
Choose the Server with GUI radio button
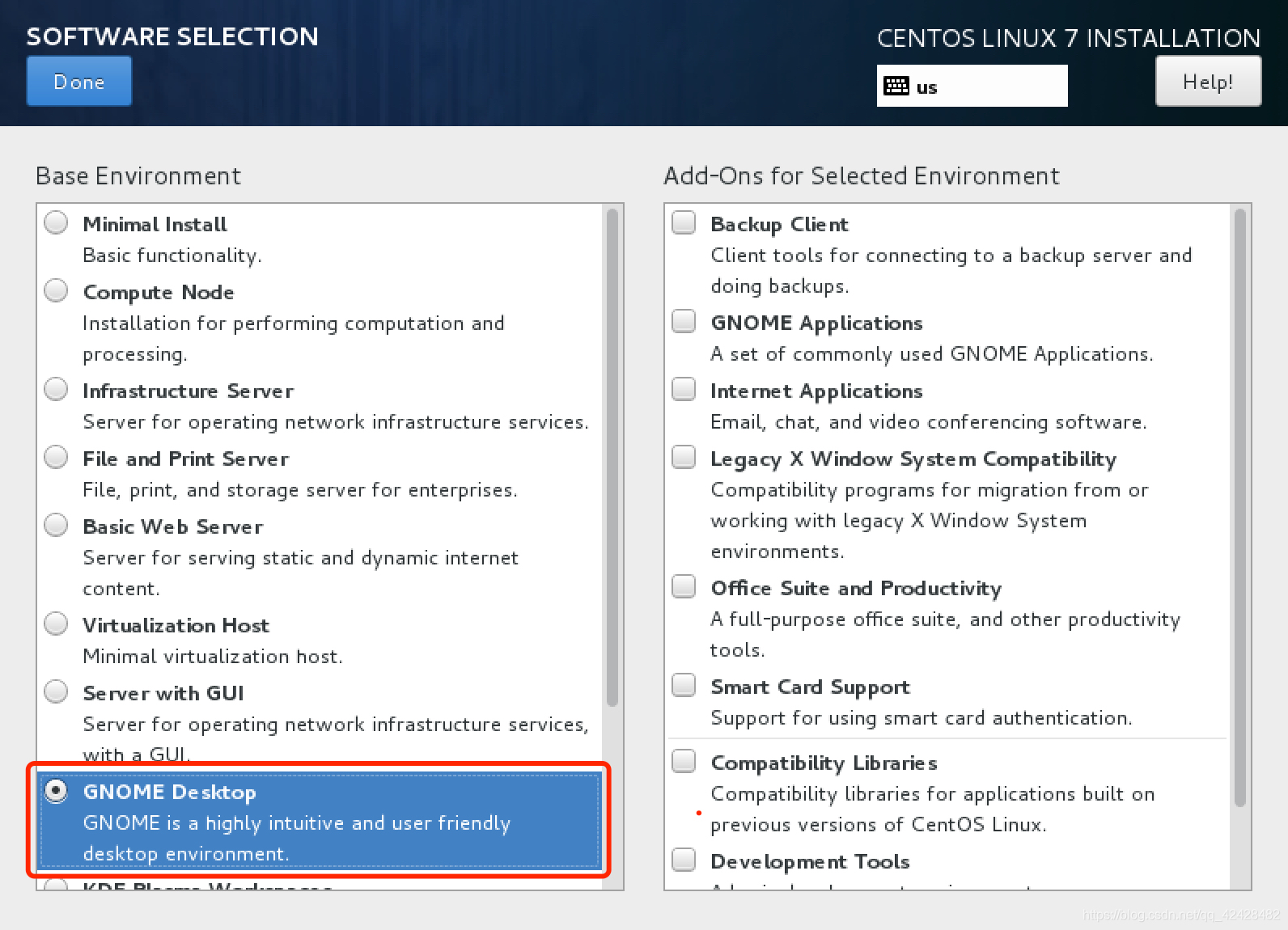[x=56, y=691]
